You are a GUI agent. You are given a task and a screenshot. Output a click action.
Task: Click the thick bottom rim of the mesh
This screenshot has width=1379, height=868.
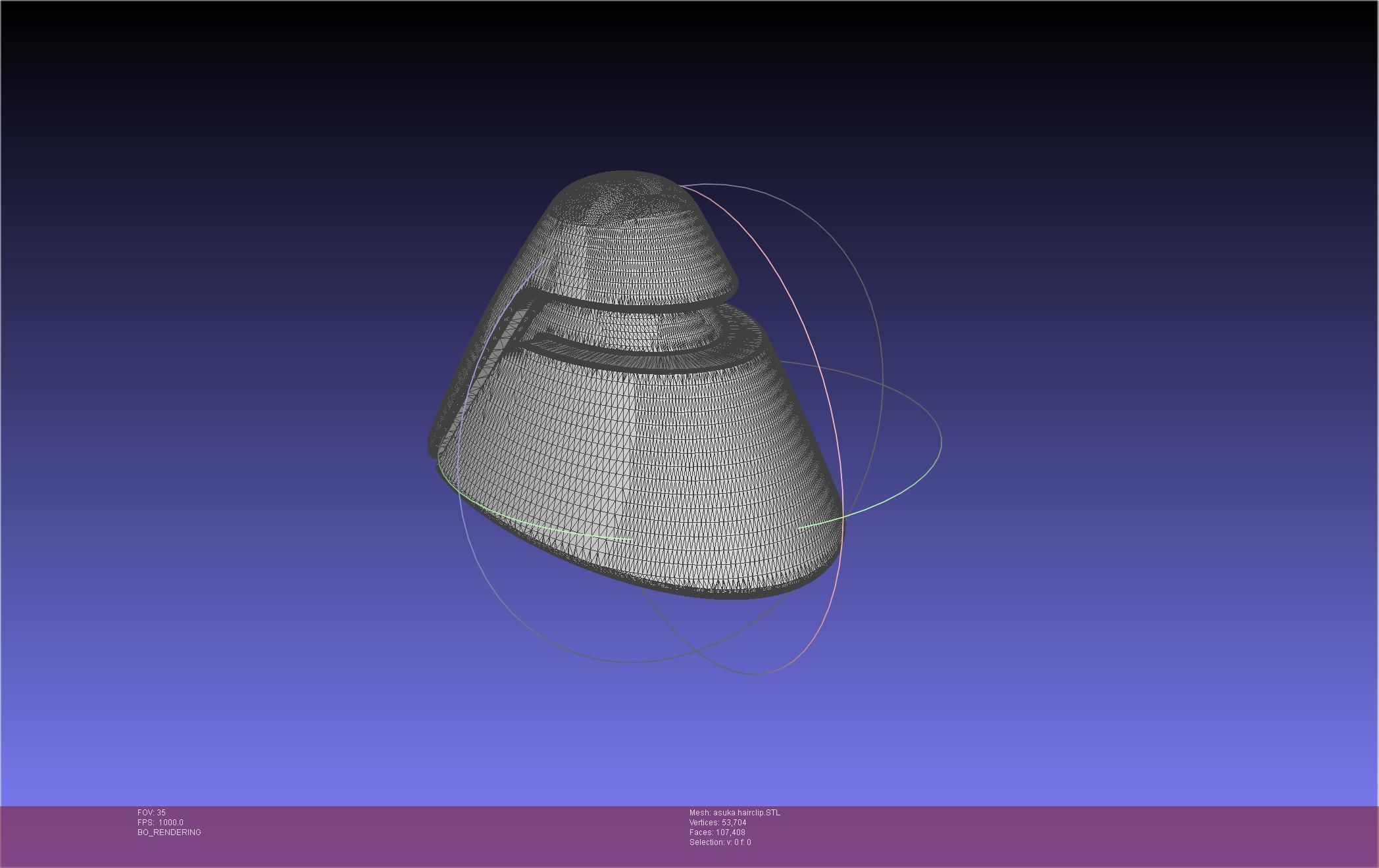pos(724,594)
